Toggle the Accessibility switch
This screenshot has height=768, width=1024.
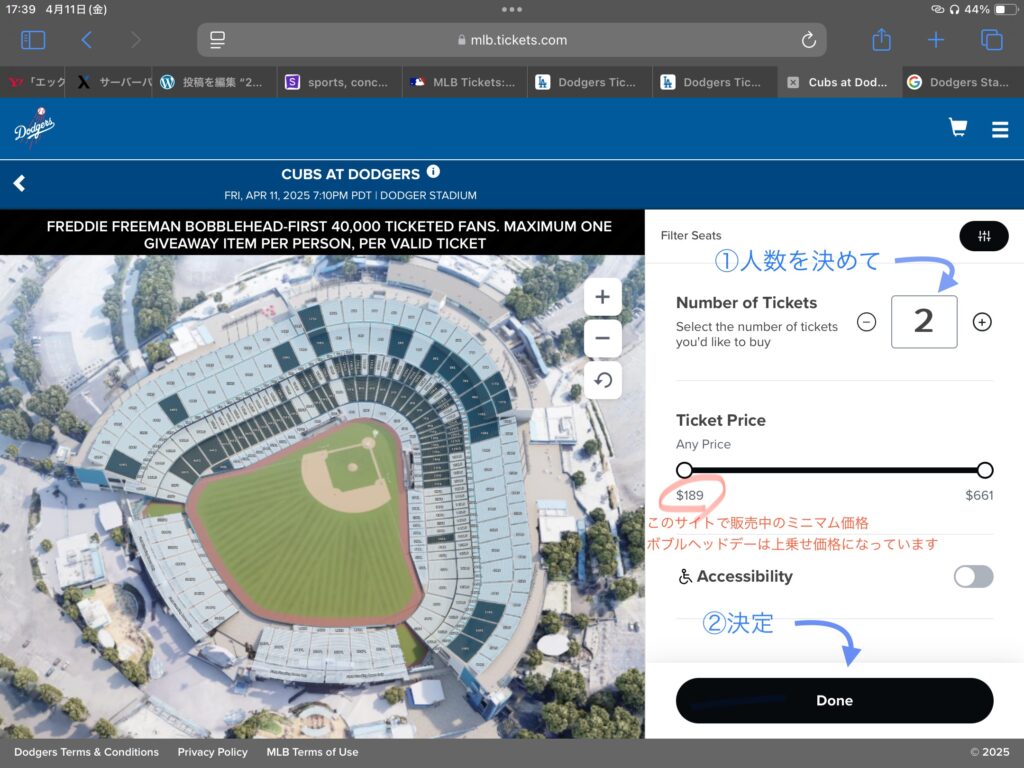[x=973, y=577]
